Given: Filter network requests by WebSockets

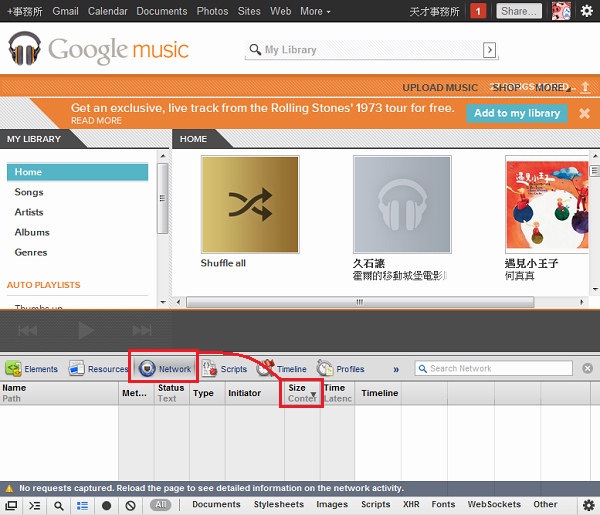Looking at the screenshot, I should coord(494,504).
